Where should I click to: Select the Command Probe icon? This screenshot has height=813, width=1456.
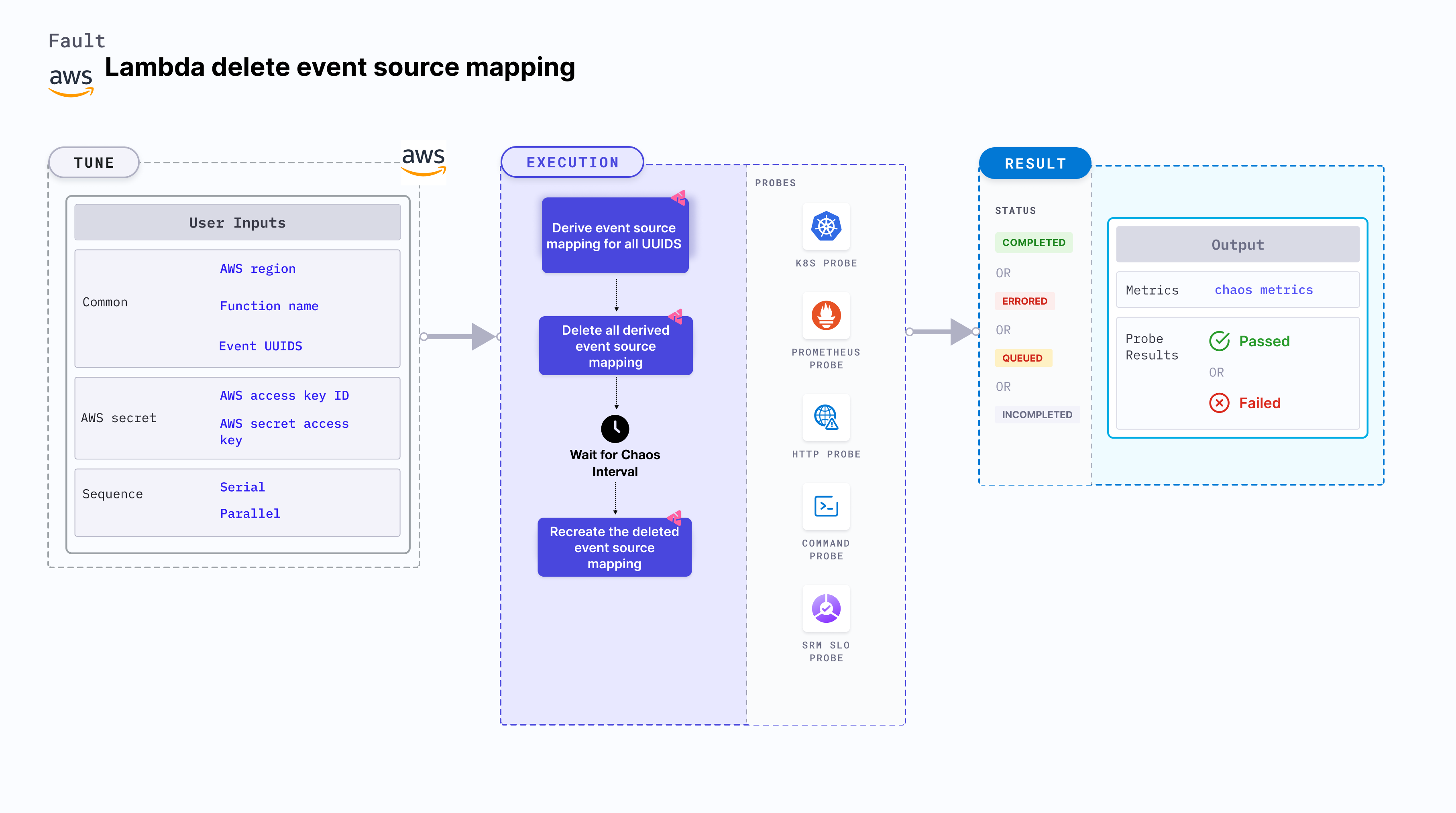coord(825,512)
